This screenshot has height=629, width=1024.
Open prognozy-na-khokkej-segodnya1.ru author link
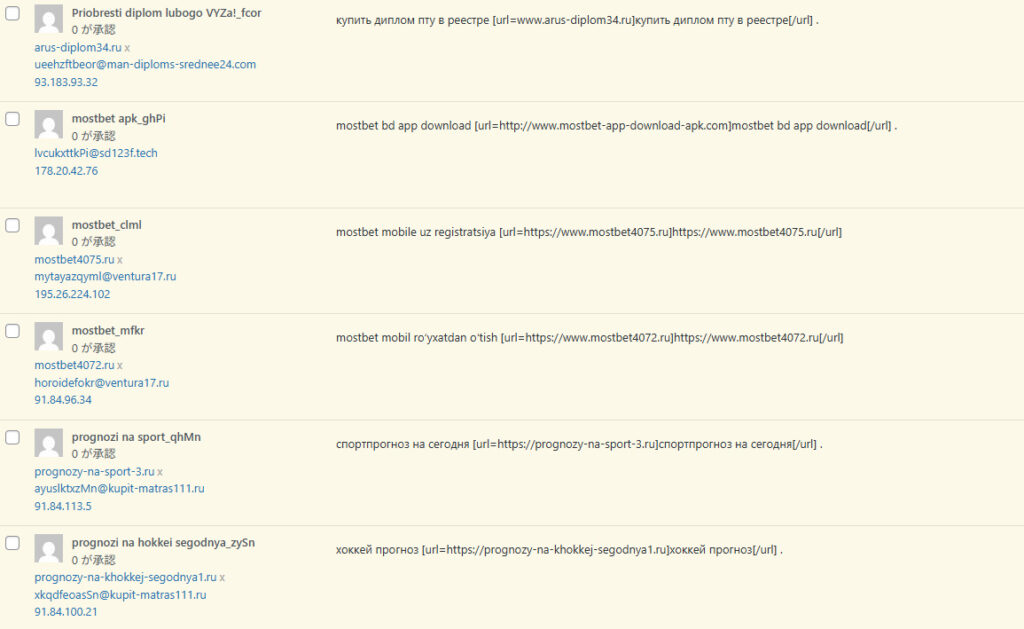coord(125,577)
